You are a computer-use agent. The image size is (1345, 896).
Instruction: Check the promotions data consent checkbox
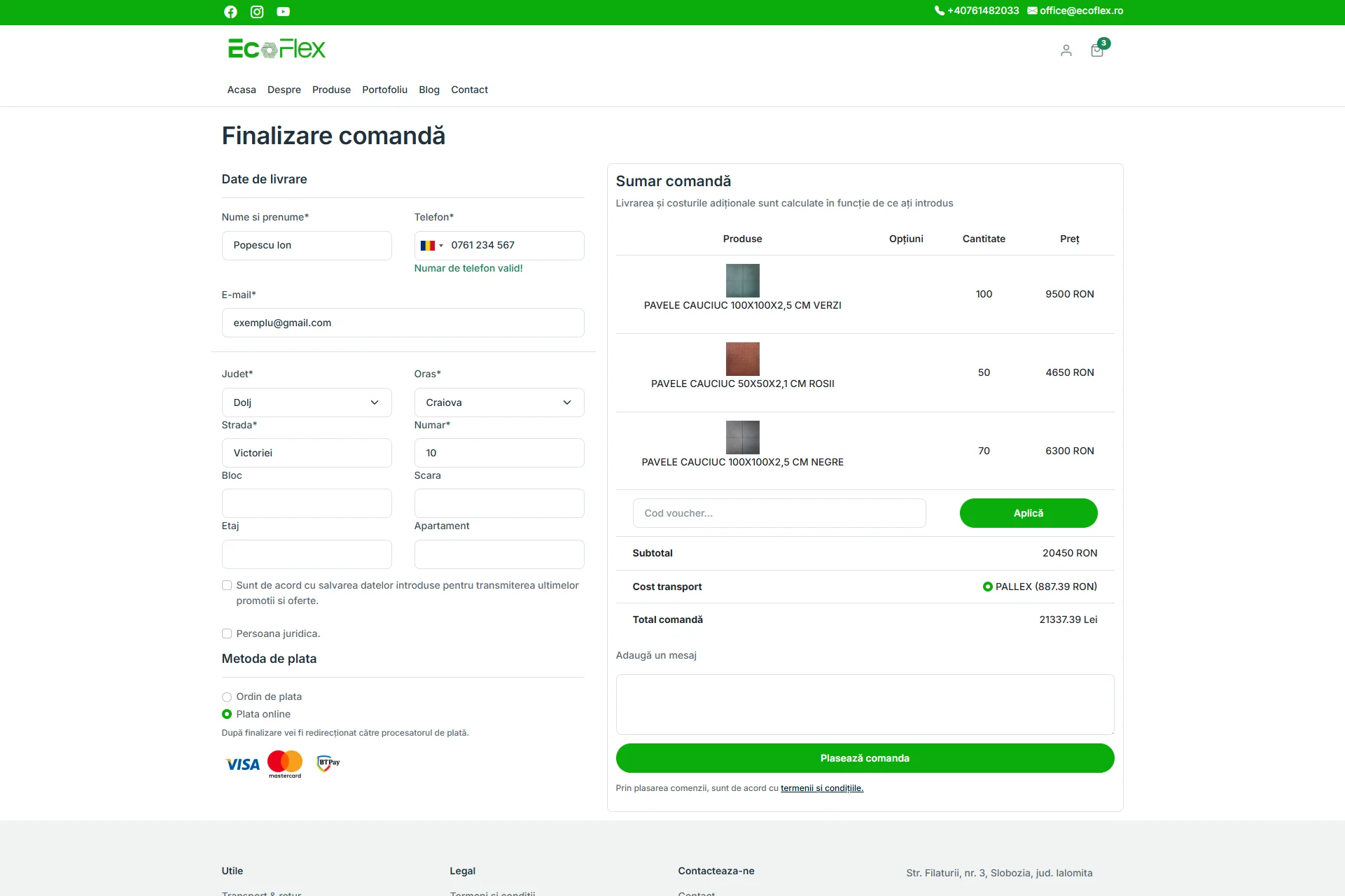tap(227, 585)
